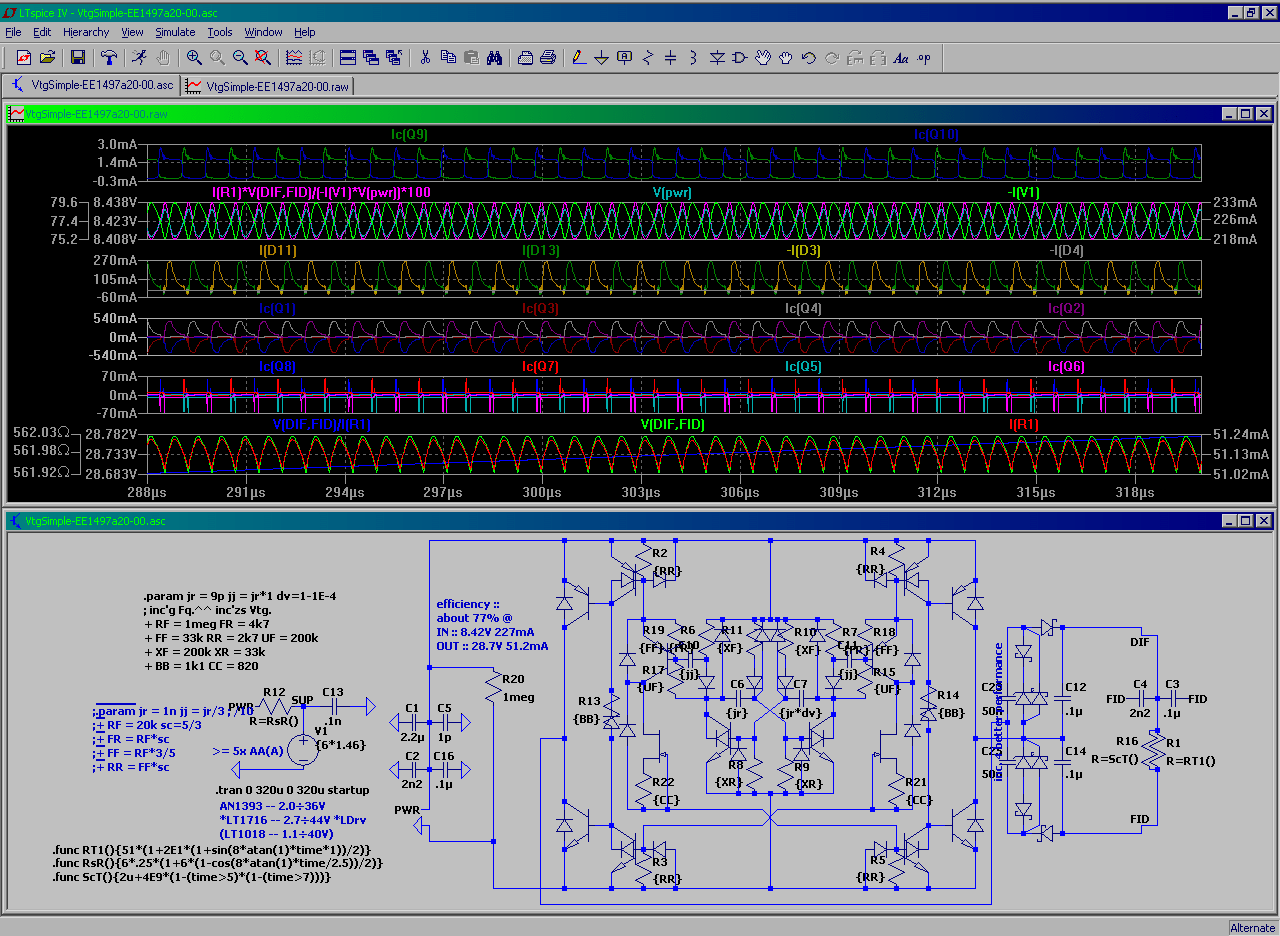Select the Capacitor tool in the toolbar
The height and width of the screenshot is (936, 1280).
671,58
